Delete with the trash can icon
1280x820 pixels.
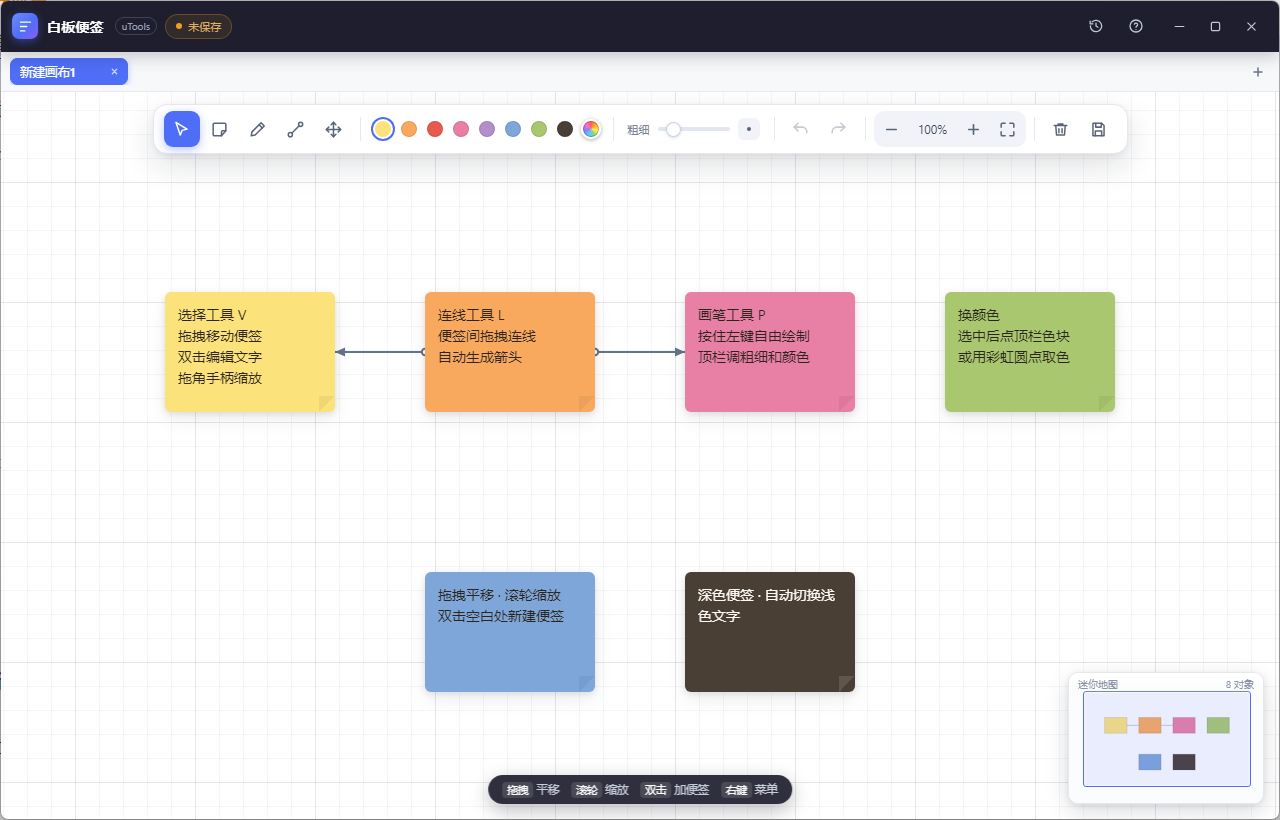point(1061,129)
